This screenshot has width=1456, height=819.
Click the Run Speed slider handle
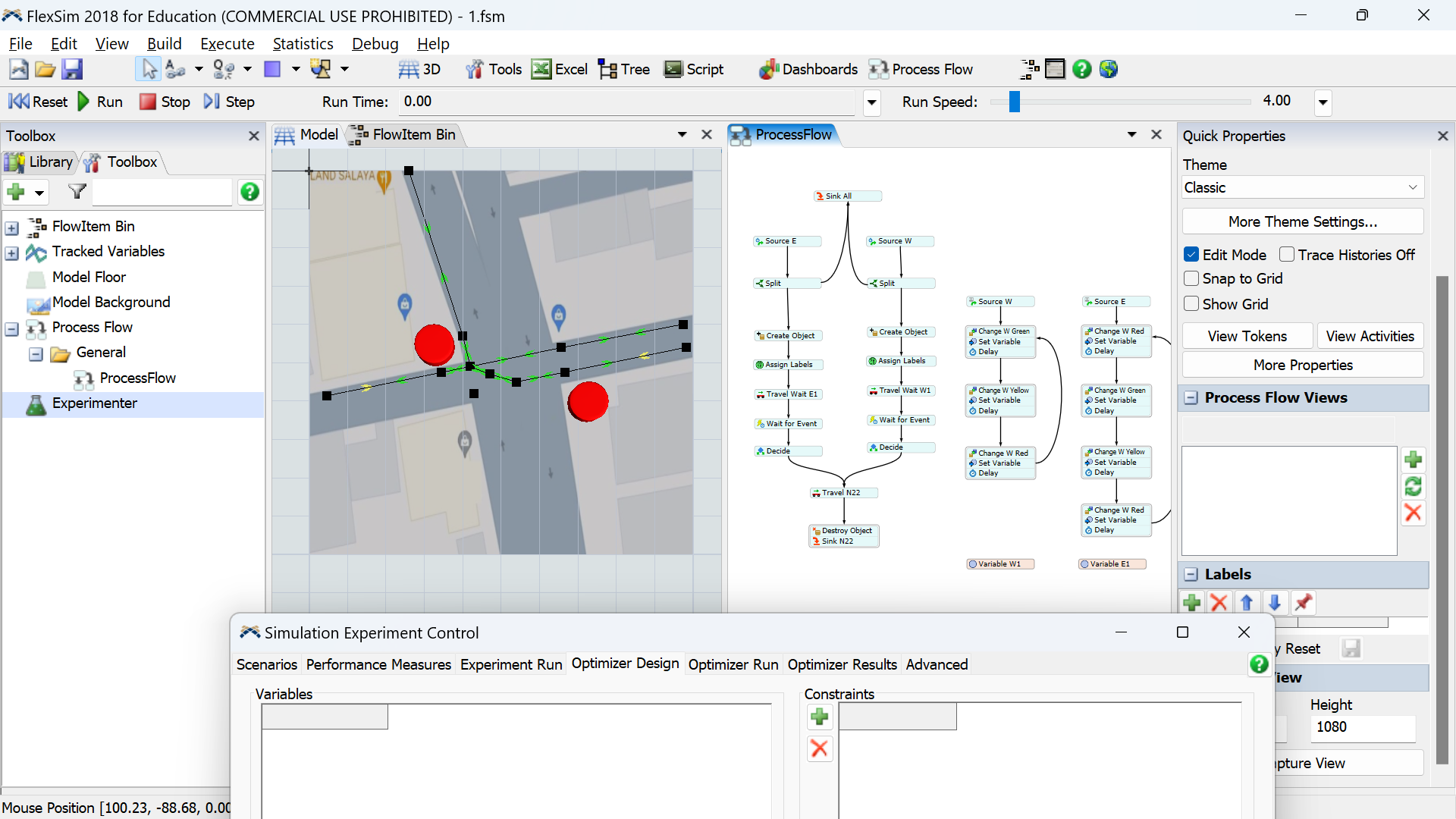point(1015,102)
